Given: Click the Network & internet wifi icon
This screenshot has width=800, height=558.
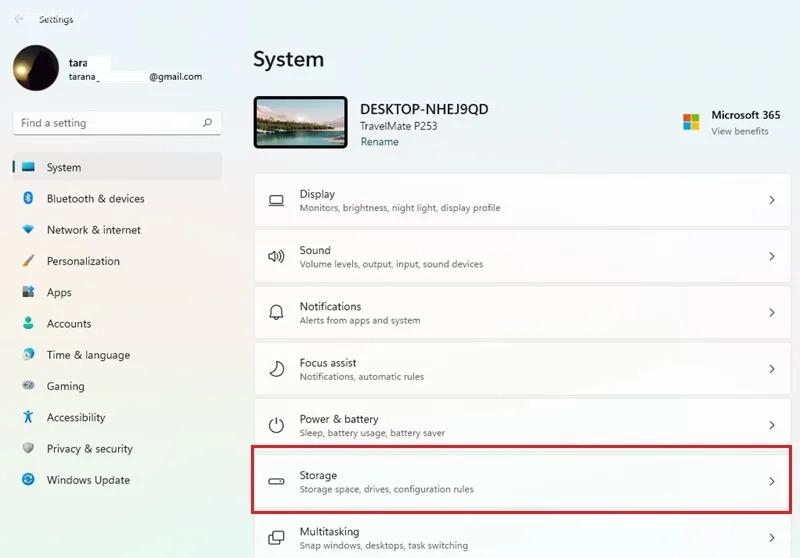Looking at the screenshot, I should (x=28, y=230).
